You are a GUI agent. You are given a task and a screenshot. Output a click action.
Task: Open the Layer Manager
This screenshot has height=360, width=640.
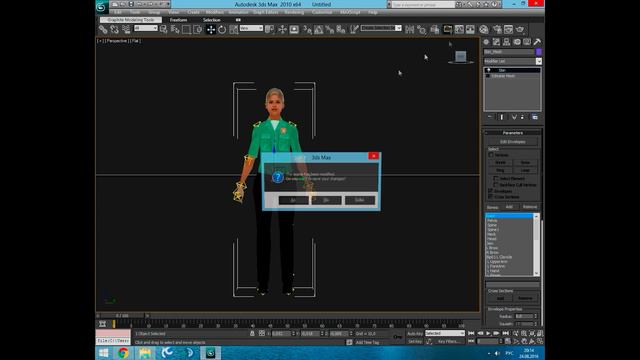(x=435, y=29)
